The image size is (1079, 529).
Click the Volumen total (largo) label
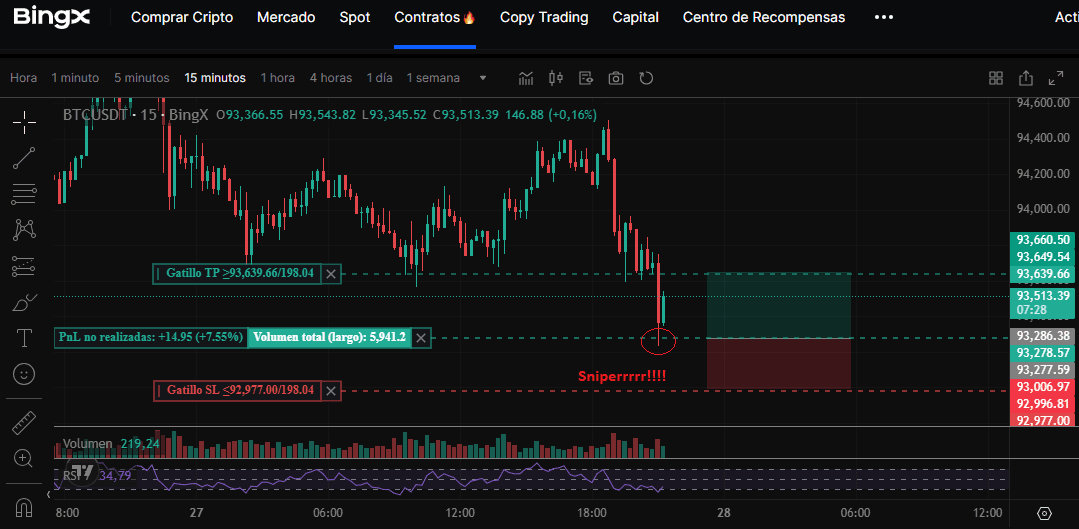(329, 338)
